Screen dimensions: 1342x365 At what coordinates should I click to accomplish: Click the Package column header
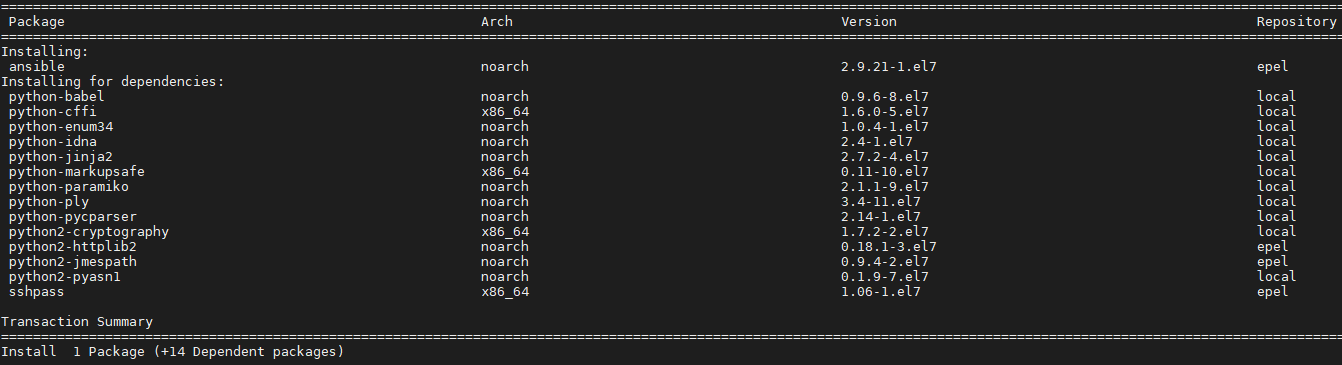(x=37, y=22)
